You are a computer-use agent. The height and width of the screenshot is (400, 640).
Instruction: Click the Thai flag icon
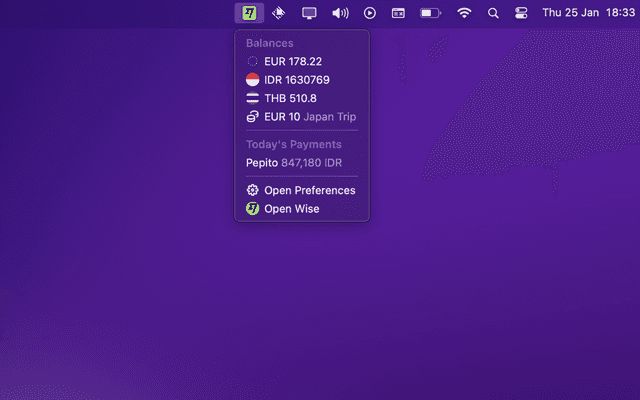(252, 98)
